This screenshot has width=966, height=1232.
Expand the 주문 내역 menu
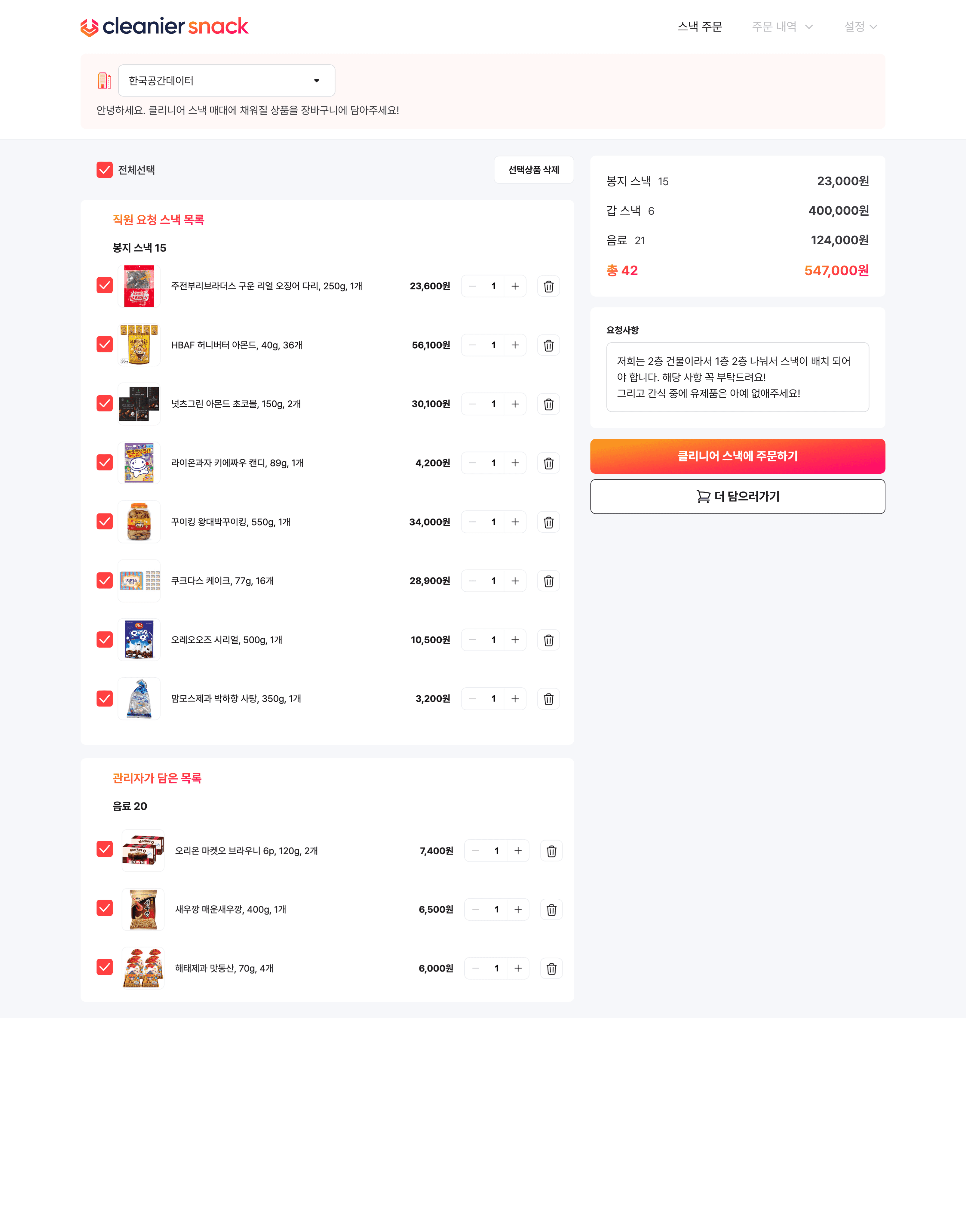click(x=782, y=26)
